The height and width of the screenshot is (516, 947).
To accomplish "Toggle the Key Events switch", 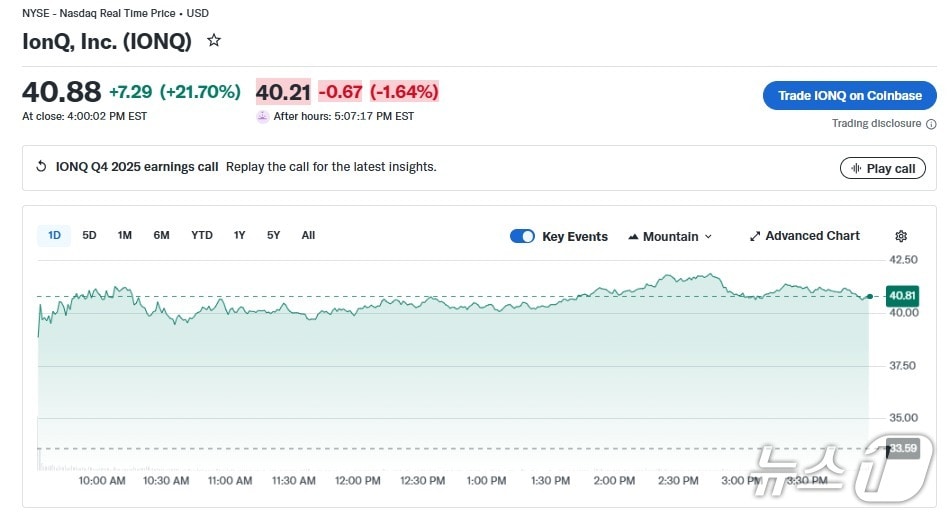I will click(522, 236).
